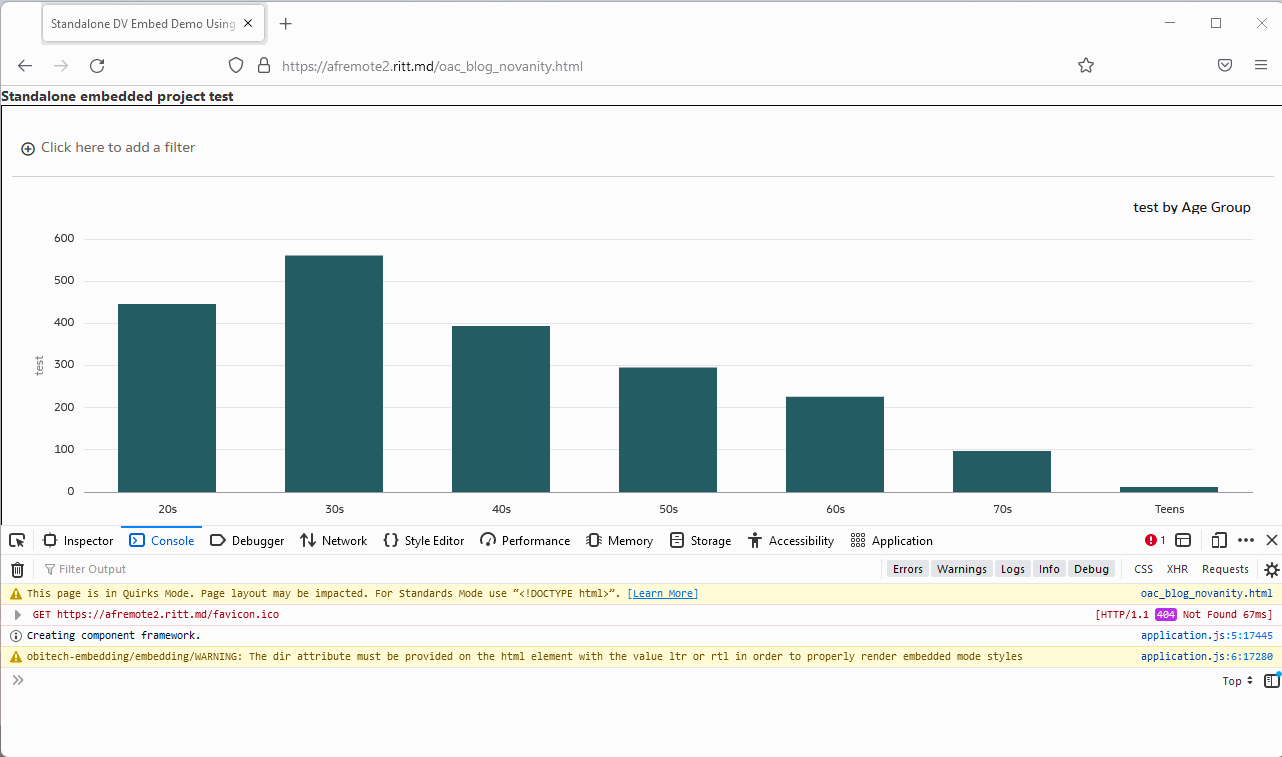Expand the favicon.ico GET request row
1282x757 pixels.
(17, 614)
